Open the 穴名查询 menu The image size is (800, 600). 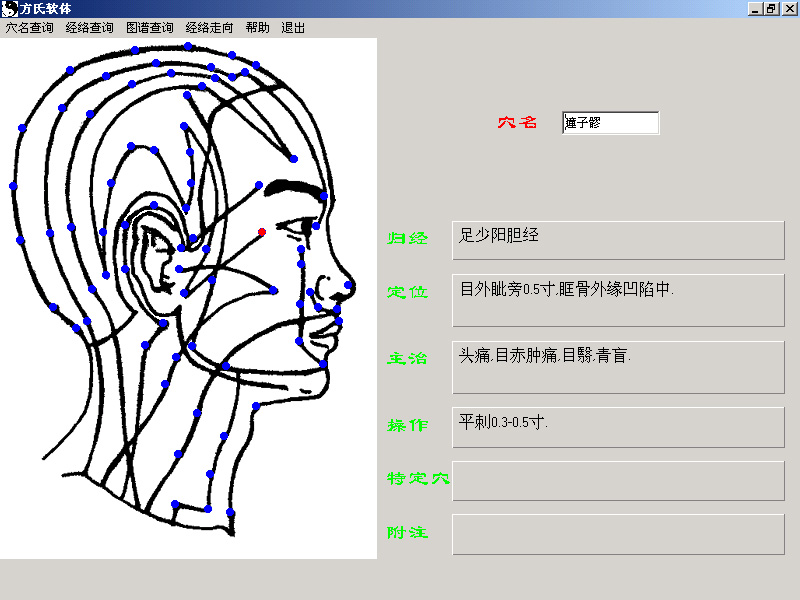click(29, 28)
